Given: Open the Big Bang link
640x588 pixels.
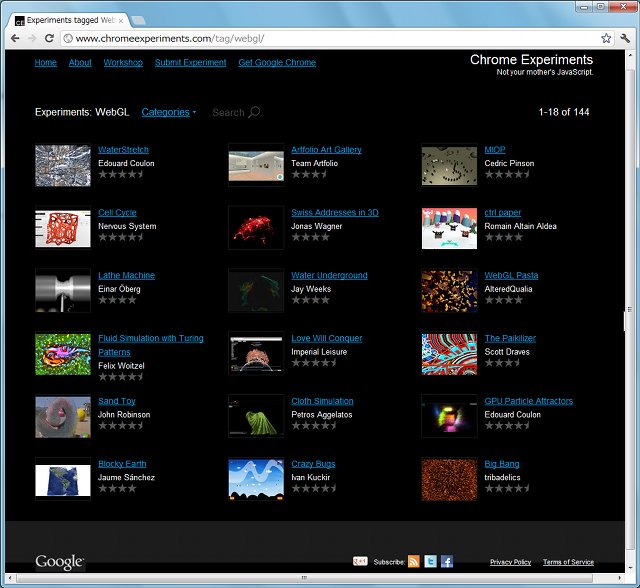Looking at the screenshot, I should pyautogui.click(x=502, y=464).
